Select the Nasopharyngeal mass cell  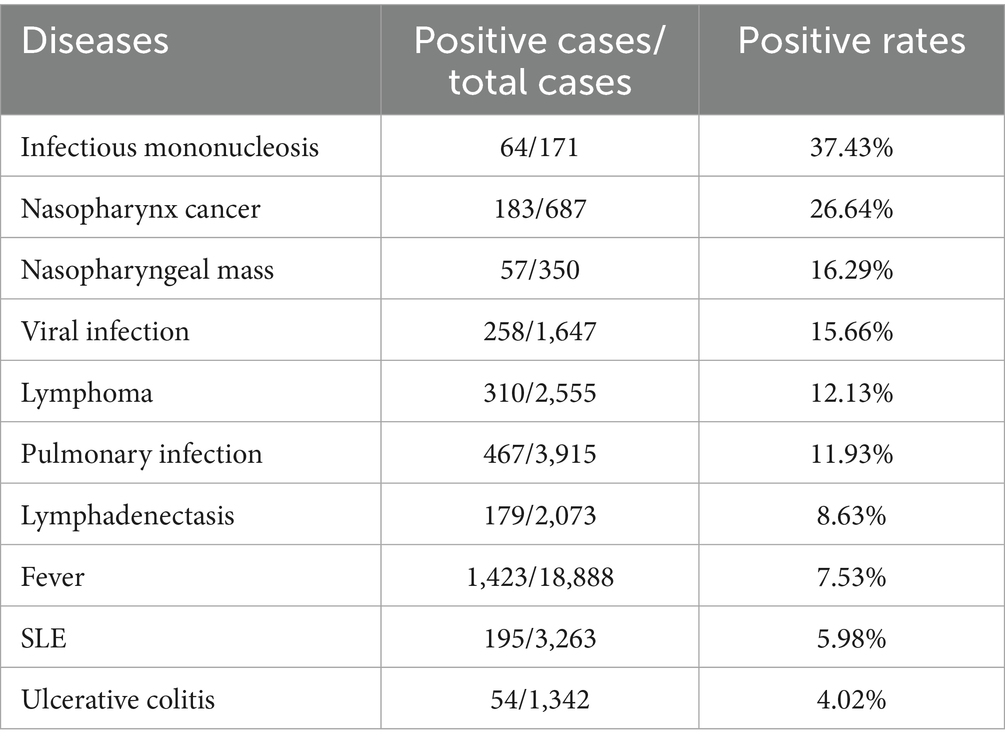[147, 270]
